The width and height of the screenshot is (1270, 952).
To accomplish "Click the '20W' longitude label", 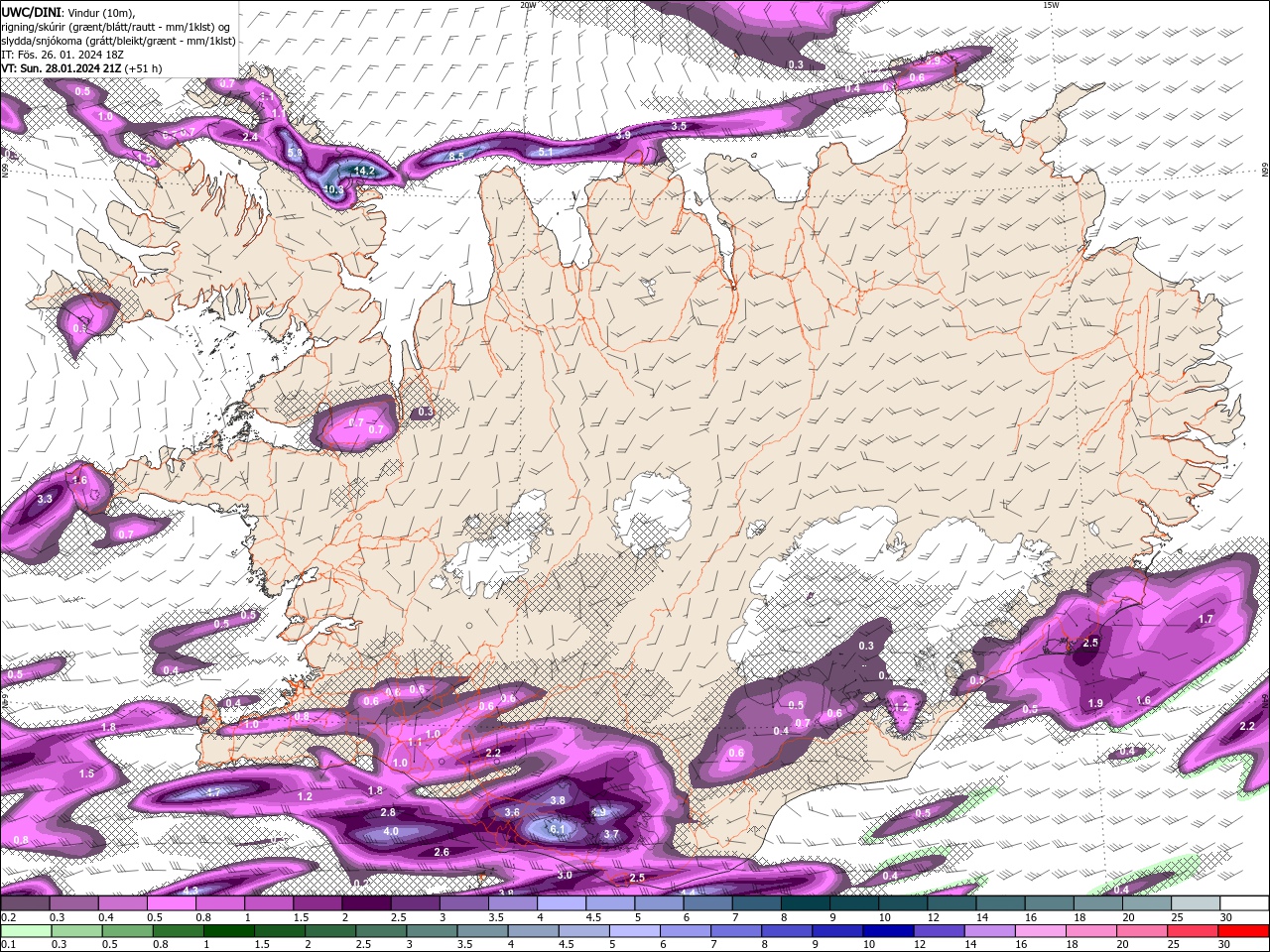I will click(528, 5).
